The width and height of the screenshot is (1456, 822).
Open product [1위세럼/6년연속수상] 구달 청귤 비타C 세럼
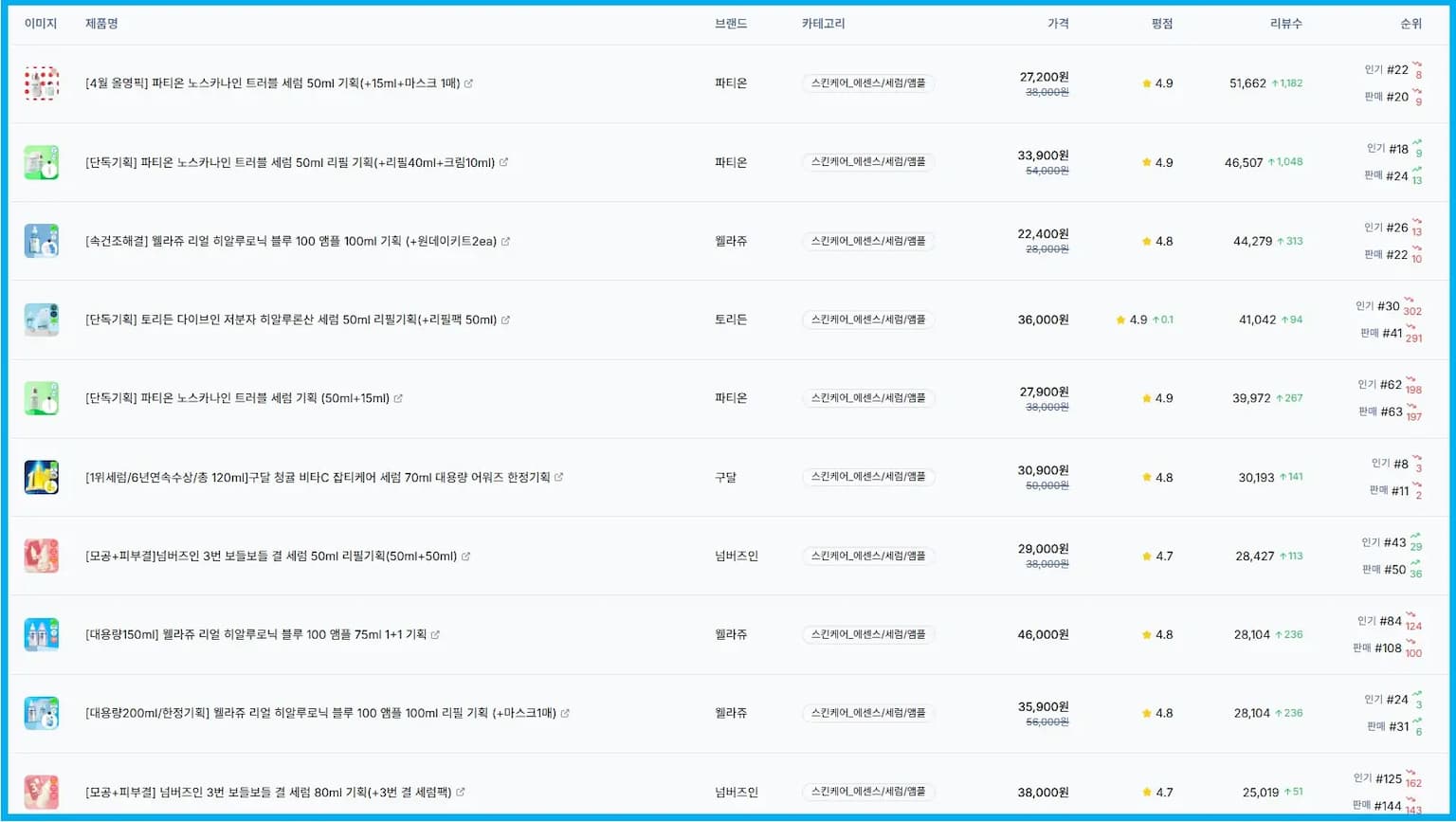point(318,477)
